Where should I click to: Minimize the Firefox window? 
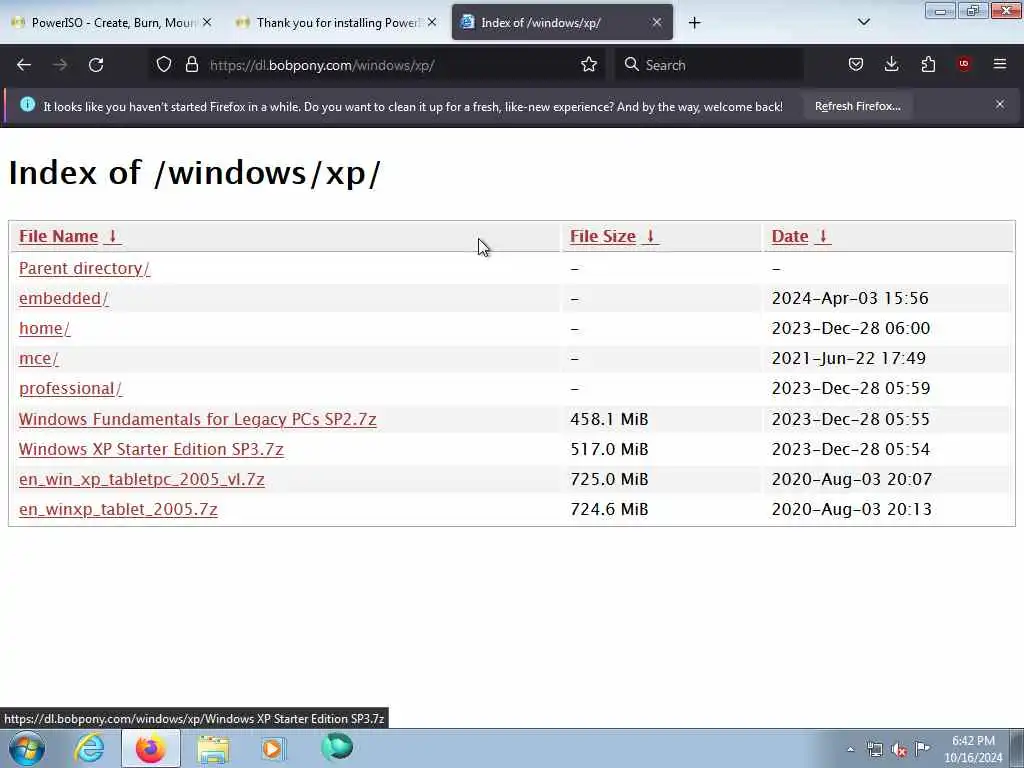coord(940,10)
